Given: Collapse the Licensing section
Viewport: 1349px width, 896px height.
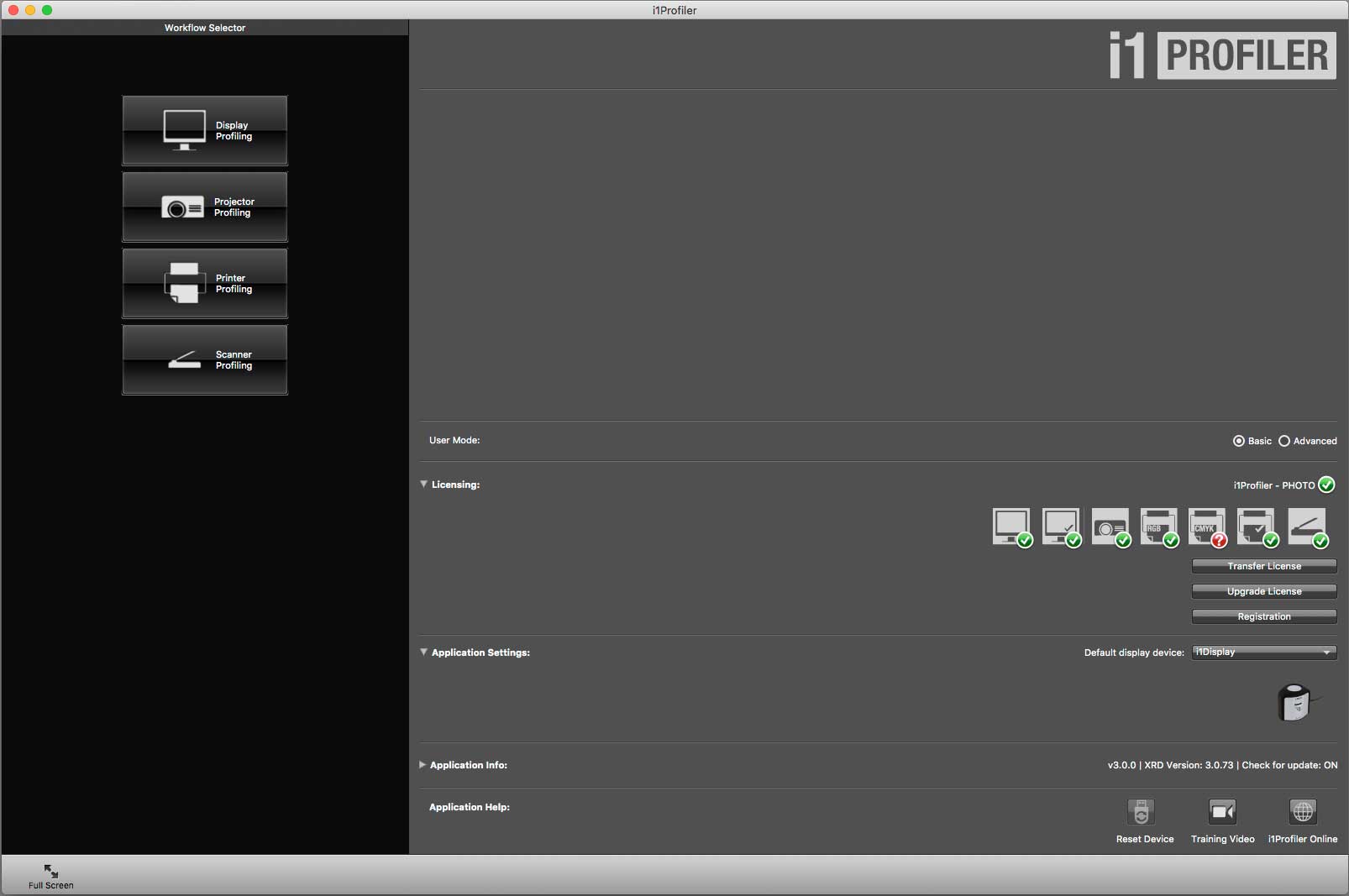Looking at the screenshot, I should [424, 484].
